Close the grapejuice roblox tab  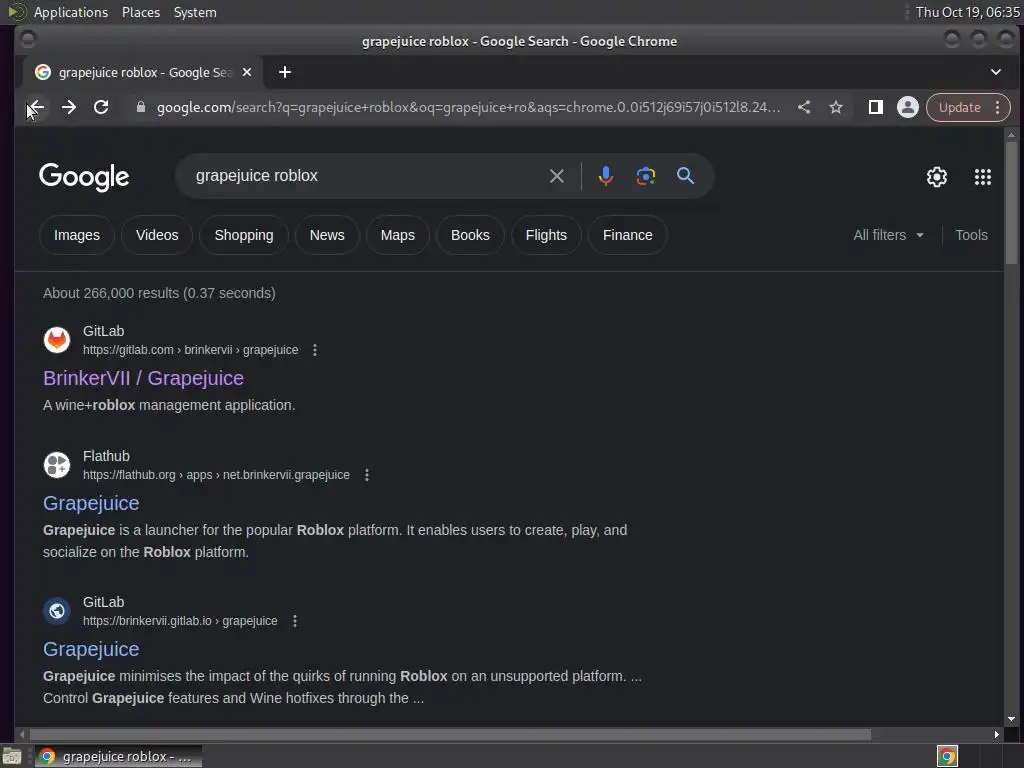(247, 72)
